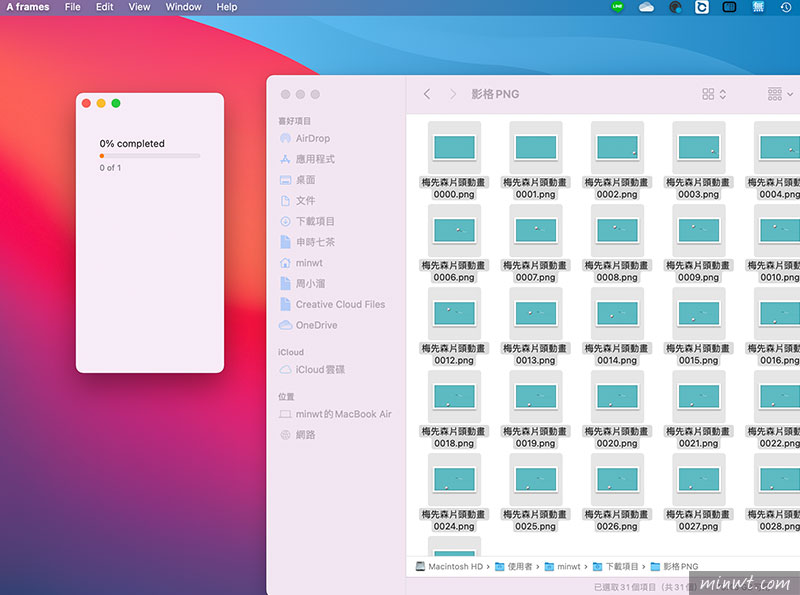Select thumbnail of 0021.png

(x=699, y=396)
